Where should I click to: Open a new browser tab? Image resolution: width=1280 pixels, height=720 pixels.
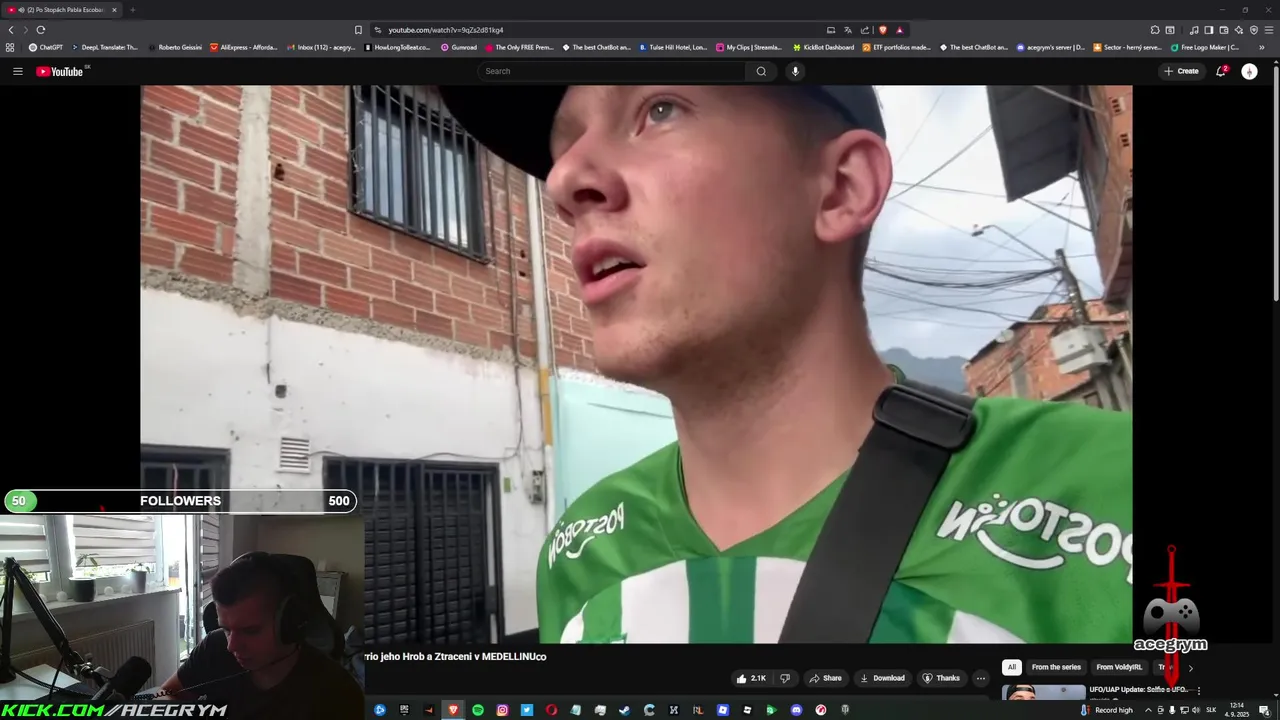(x=132, y=10)
